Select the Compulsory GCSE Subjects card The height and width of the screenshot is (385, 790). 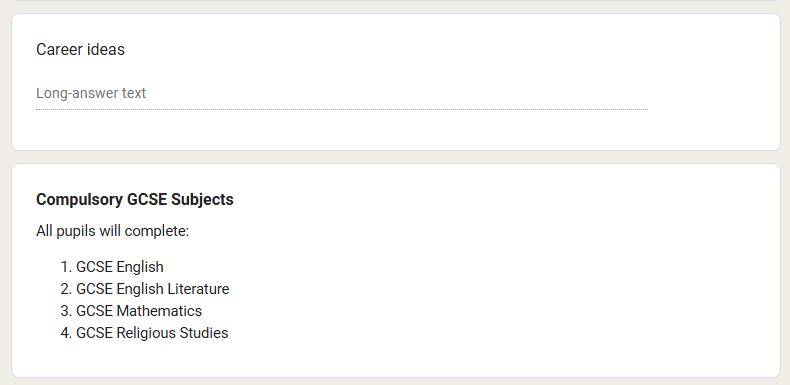396,270
